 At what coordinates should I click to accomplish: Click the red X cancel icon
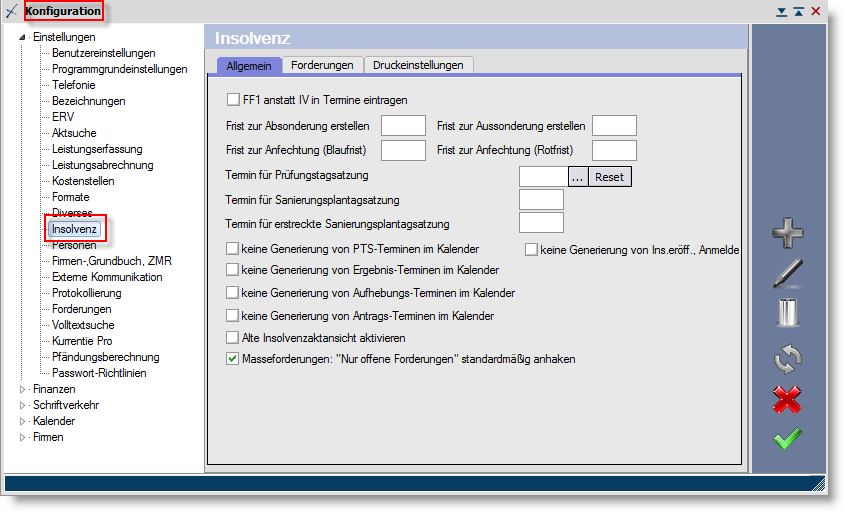coord(787,399)
